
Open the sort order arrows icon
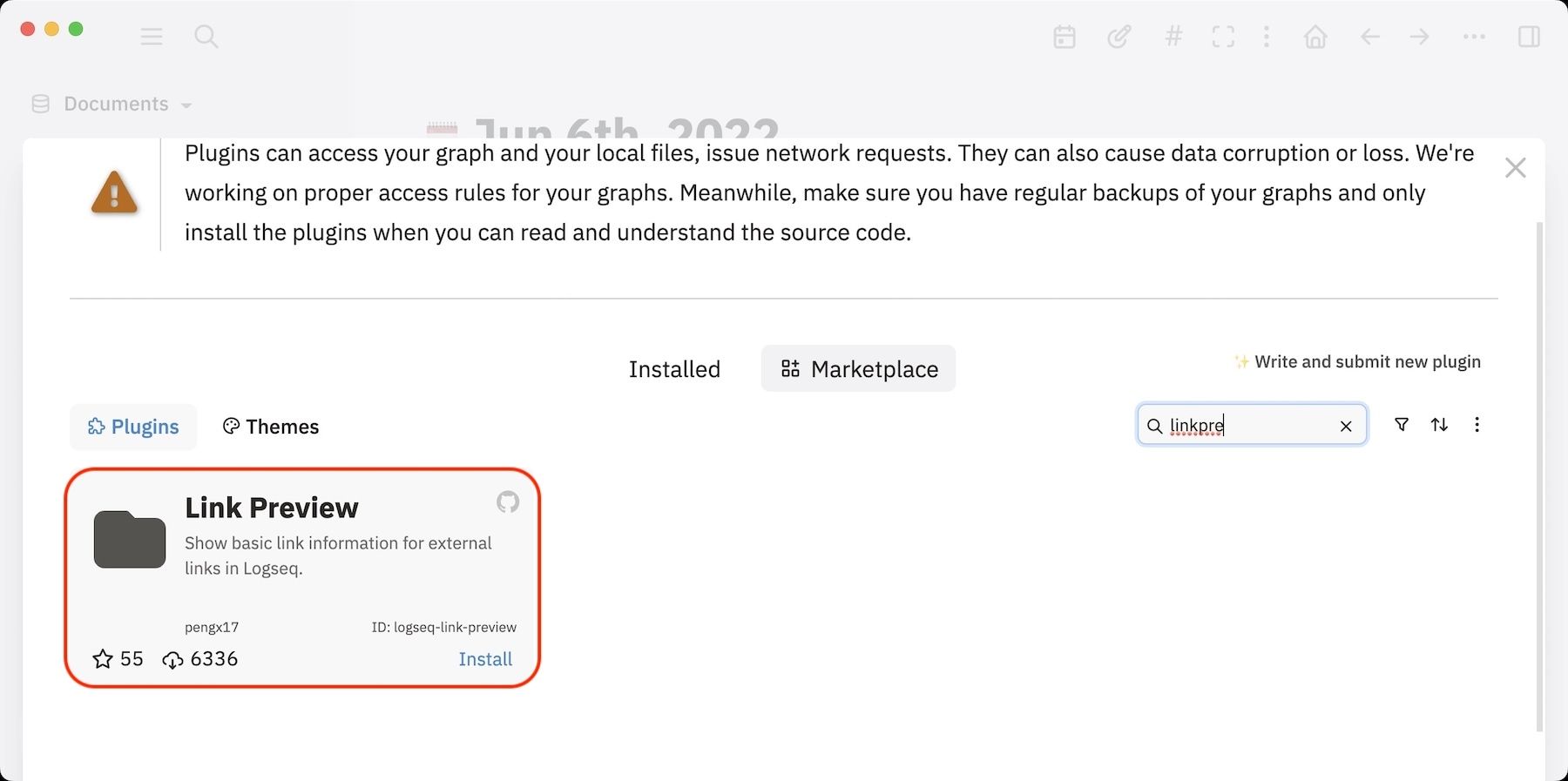pos(1439,425)
